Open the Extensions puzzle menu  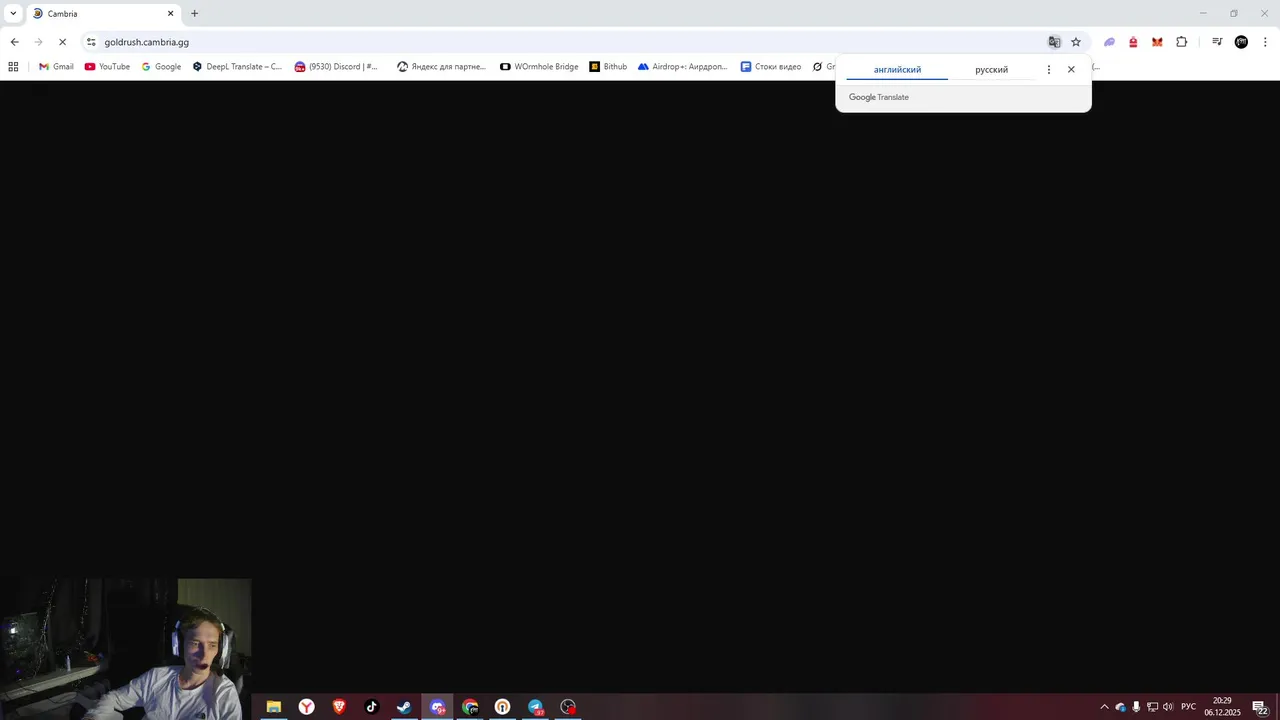point(1182,42)
